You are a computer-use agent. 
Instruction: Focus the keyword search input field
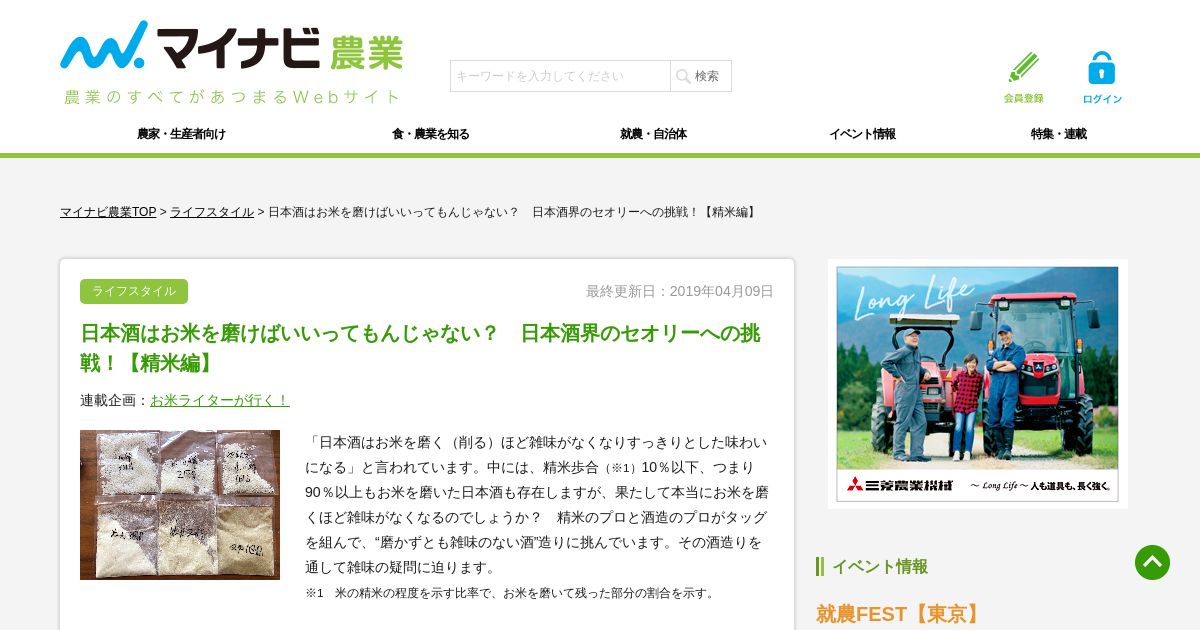click(560, 76)
